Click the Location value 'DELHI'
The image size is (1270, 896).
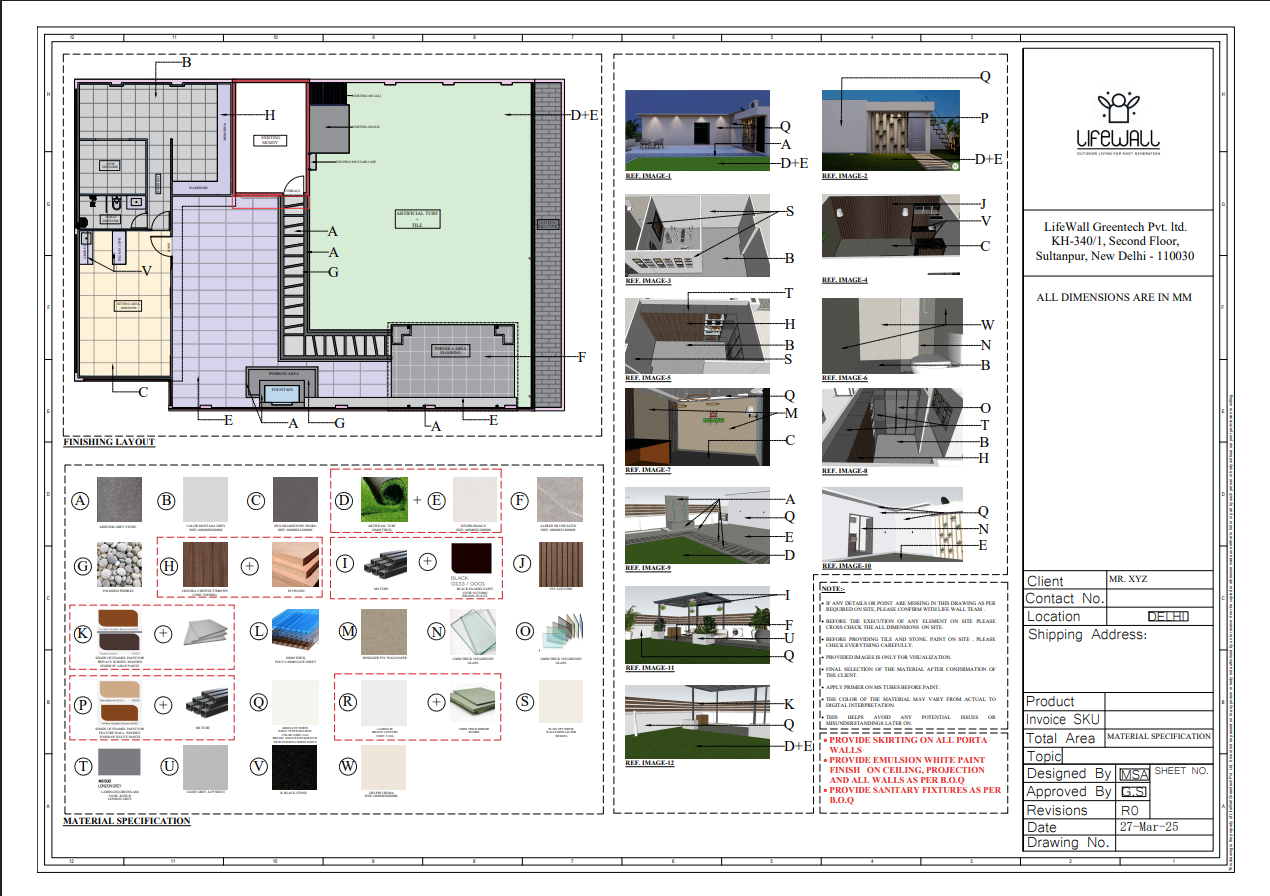pyautogui.click(x=1166, y=616)
